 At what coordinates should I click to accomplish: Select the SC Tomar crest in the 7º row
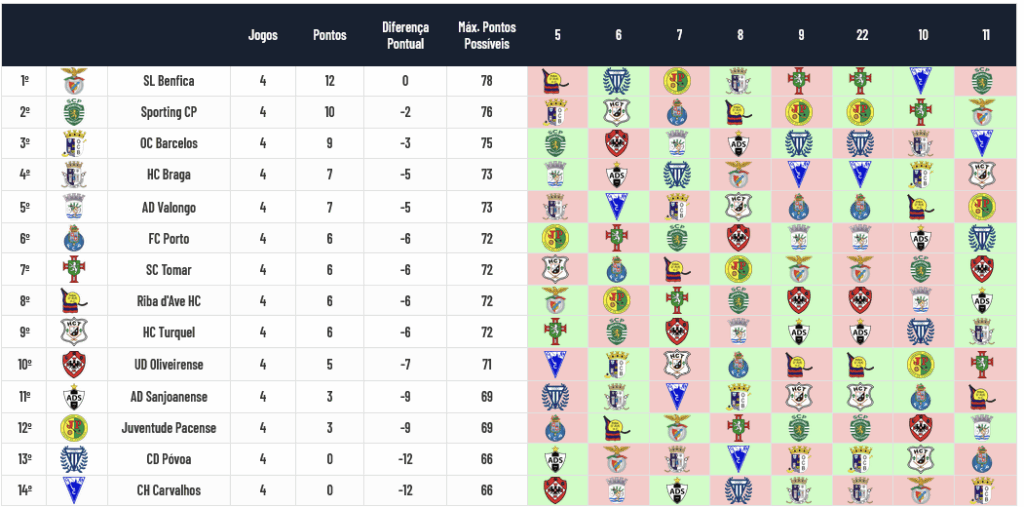coord(74,270)
